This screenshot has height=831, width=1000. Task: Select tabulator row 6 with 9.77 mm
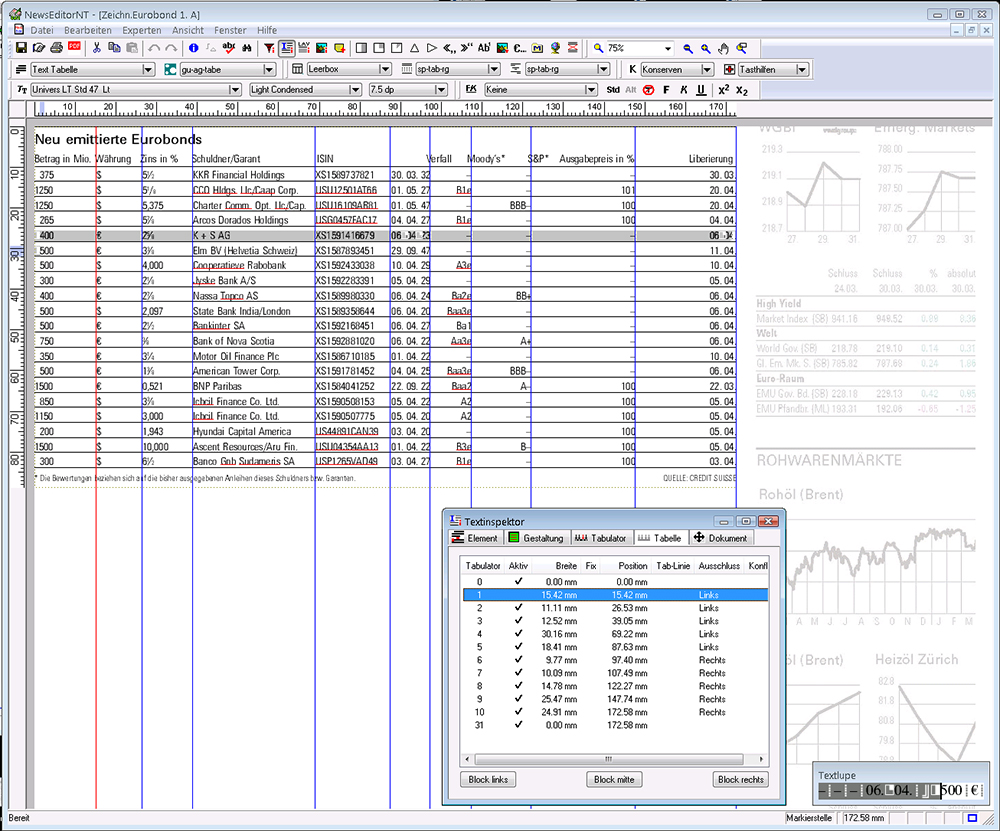point(615,660)
